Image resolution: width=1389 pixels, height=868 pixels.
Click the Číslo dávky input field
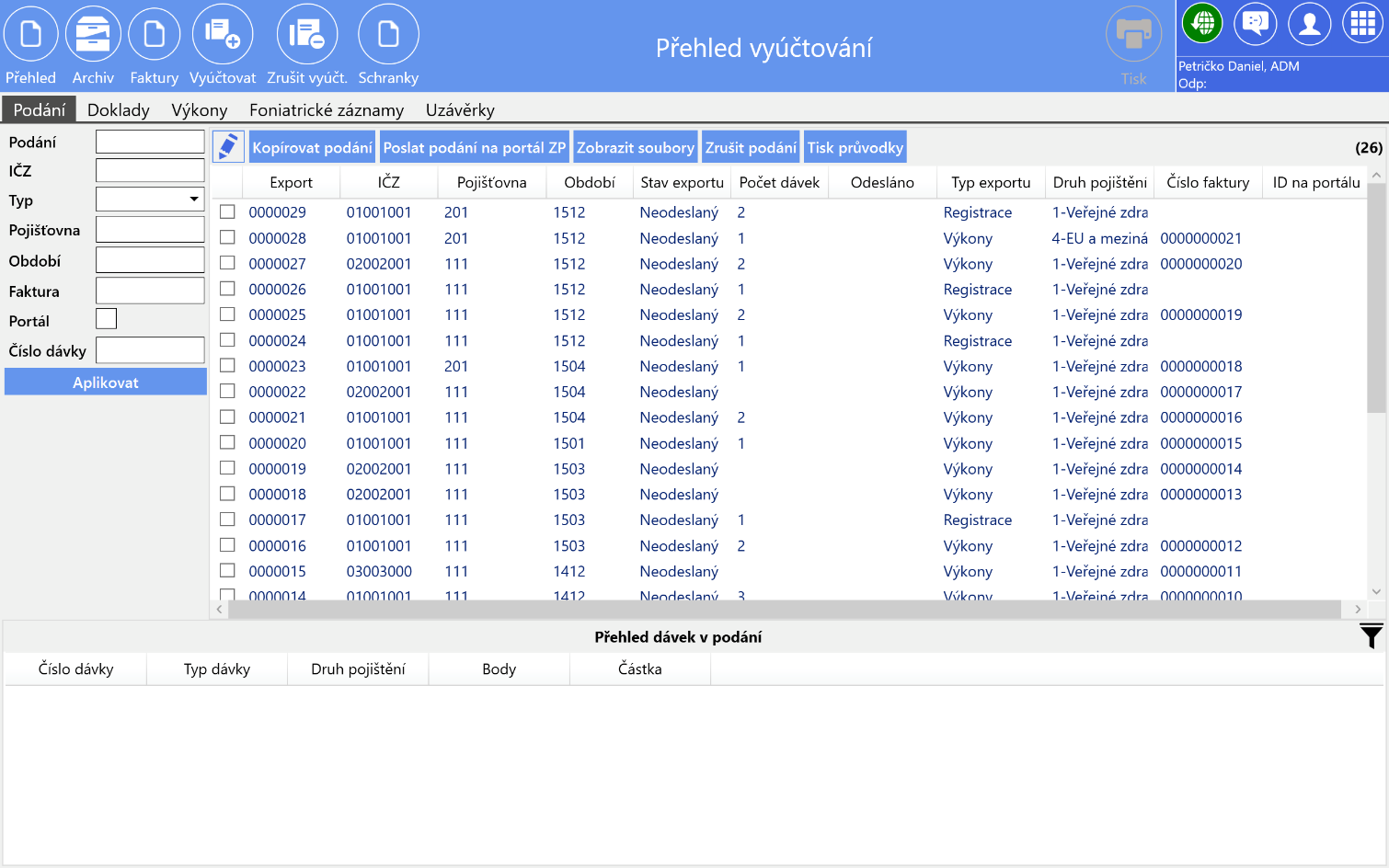(x=150, y=349)
